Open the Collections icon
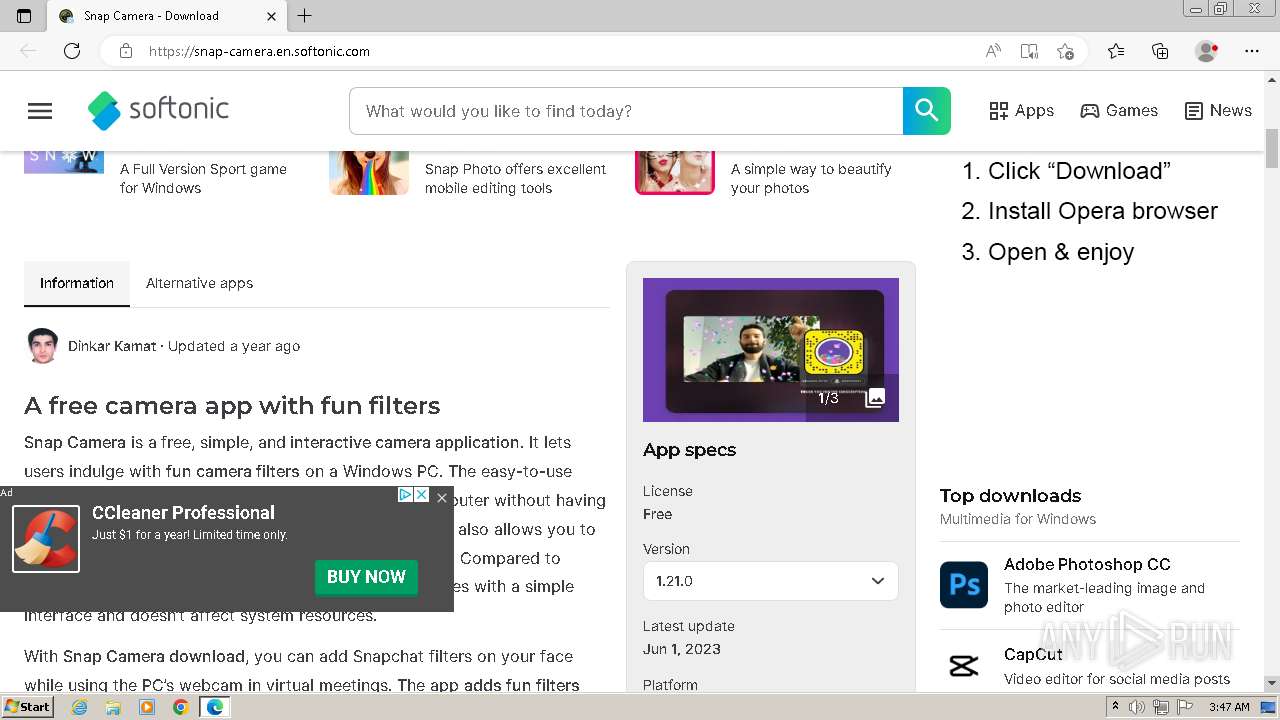Image resolution: width=1280 pixels, height=720 pixels. tap(1160, 51)
